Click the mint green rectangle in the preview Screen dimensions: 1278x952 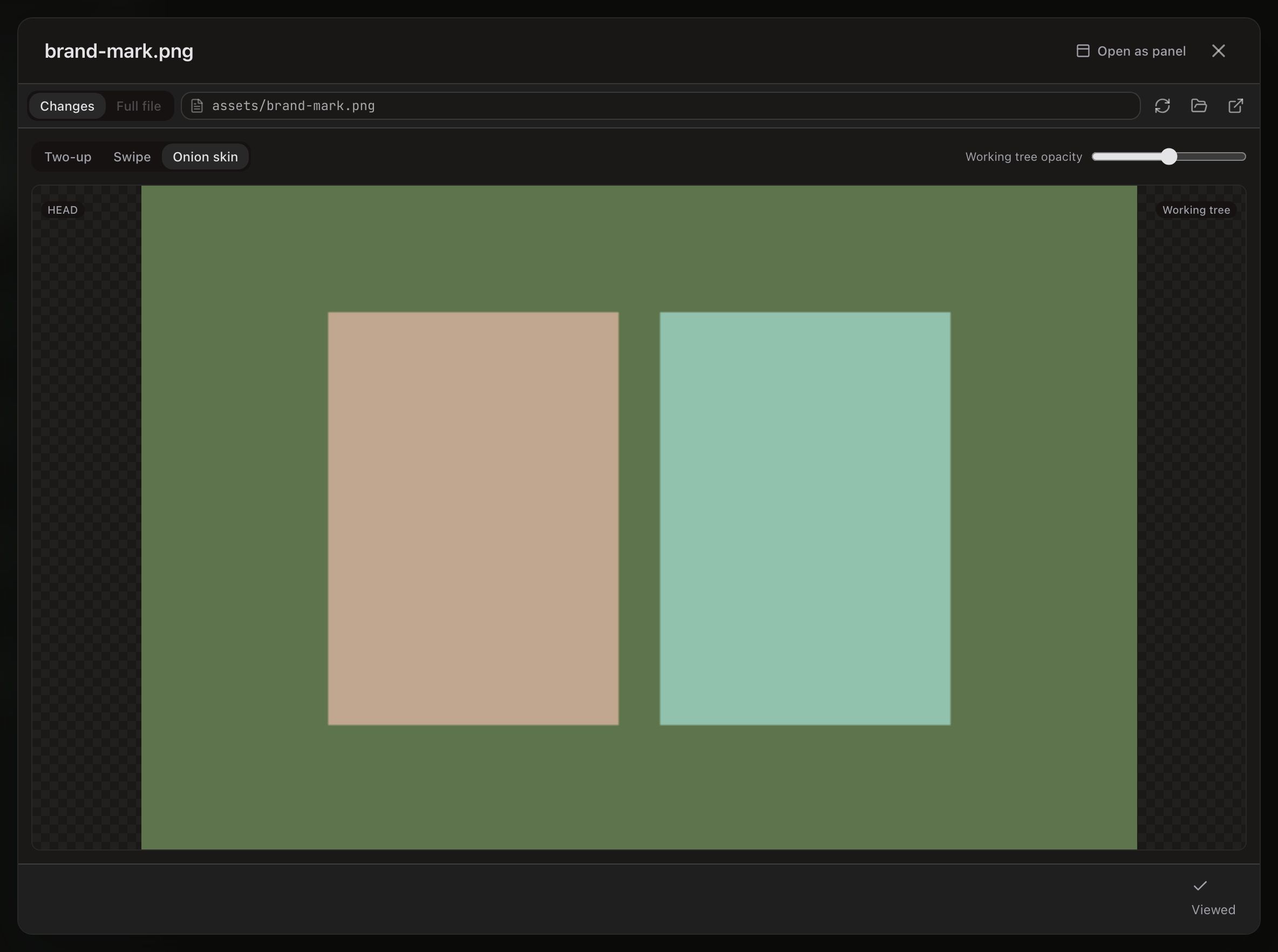point(805,519)
